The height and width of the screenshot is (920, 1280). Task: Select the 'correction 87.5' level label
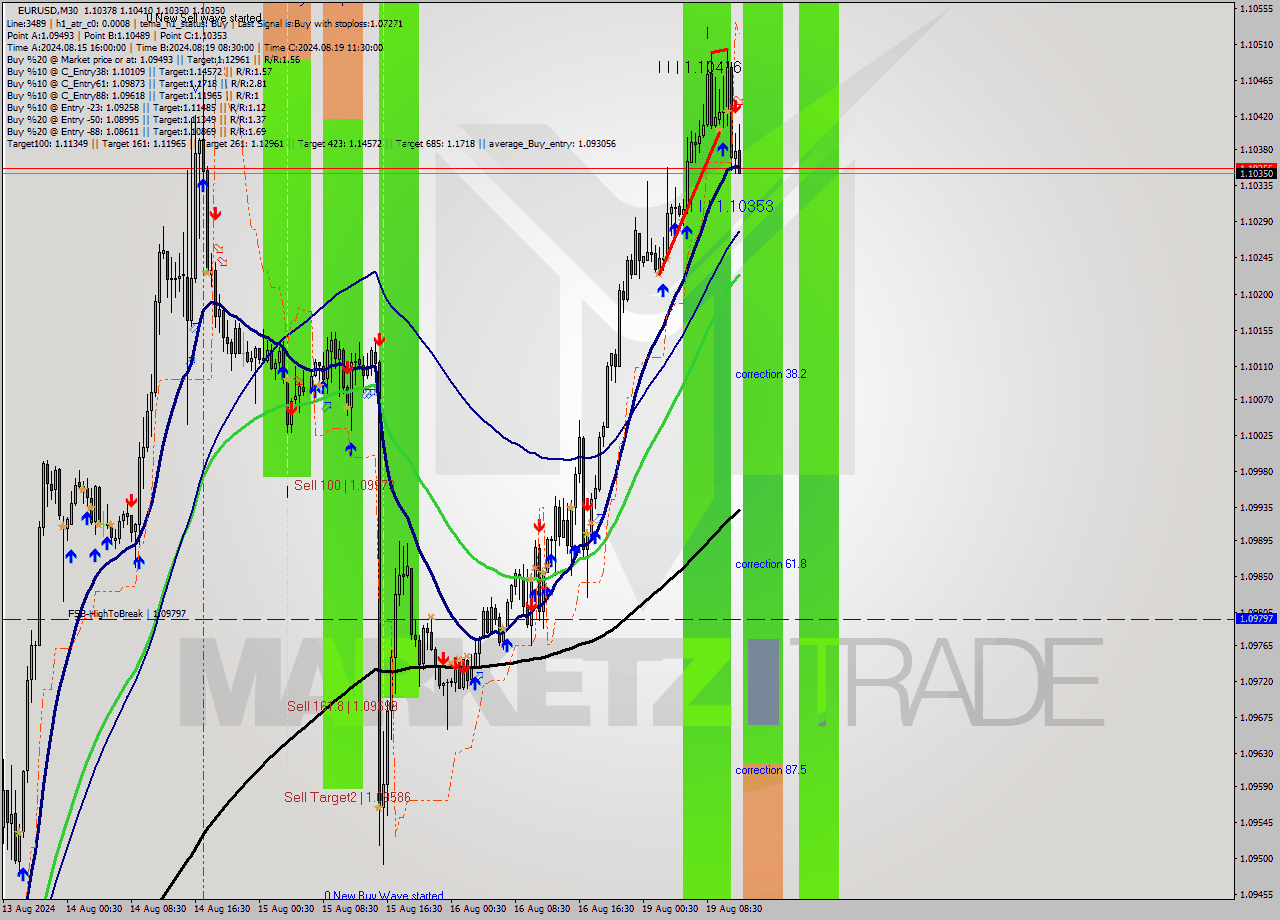click(x=771, y=770)
